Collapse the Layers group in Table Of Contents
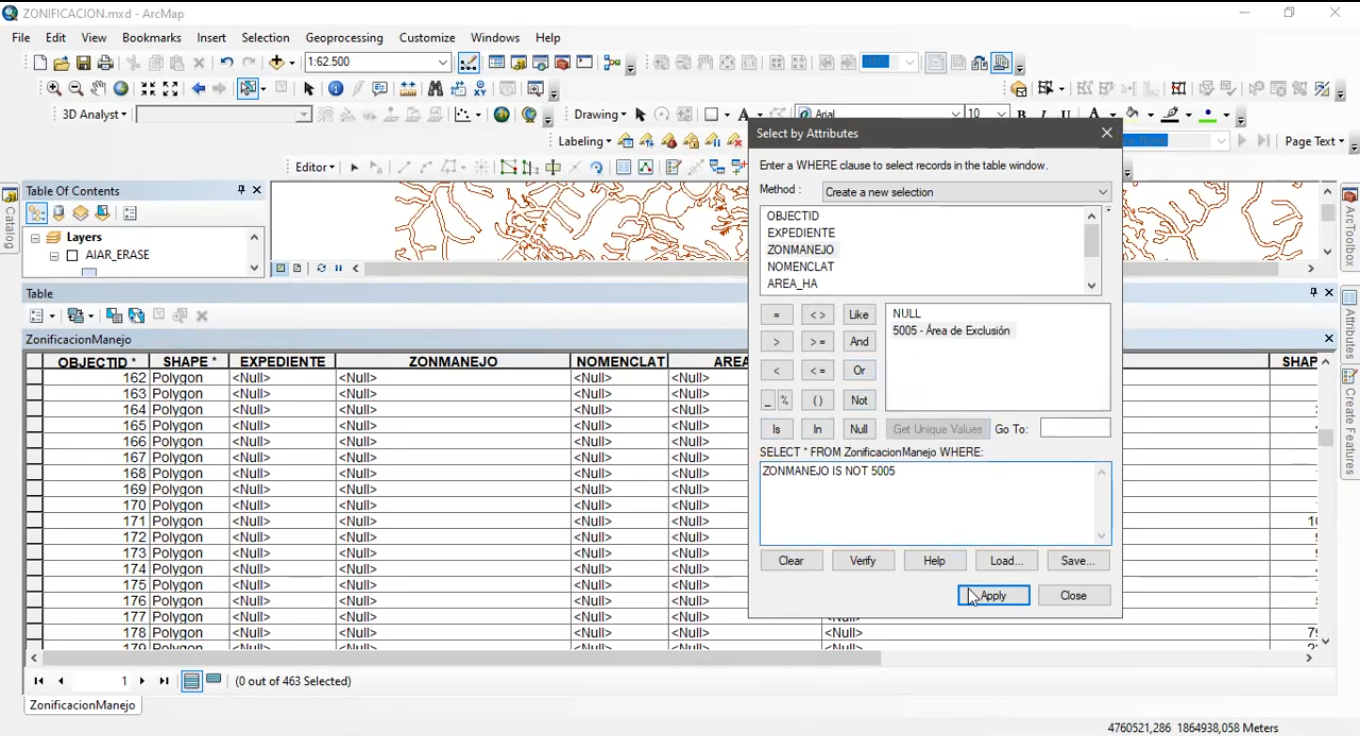Screen dimensions: 1360x736 point(35,238)
